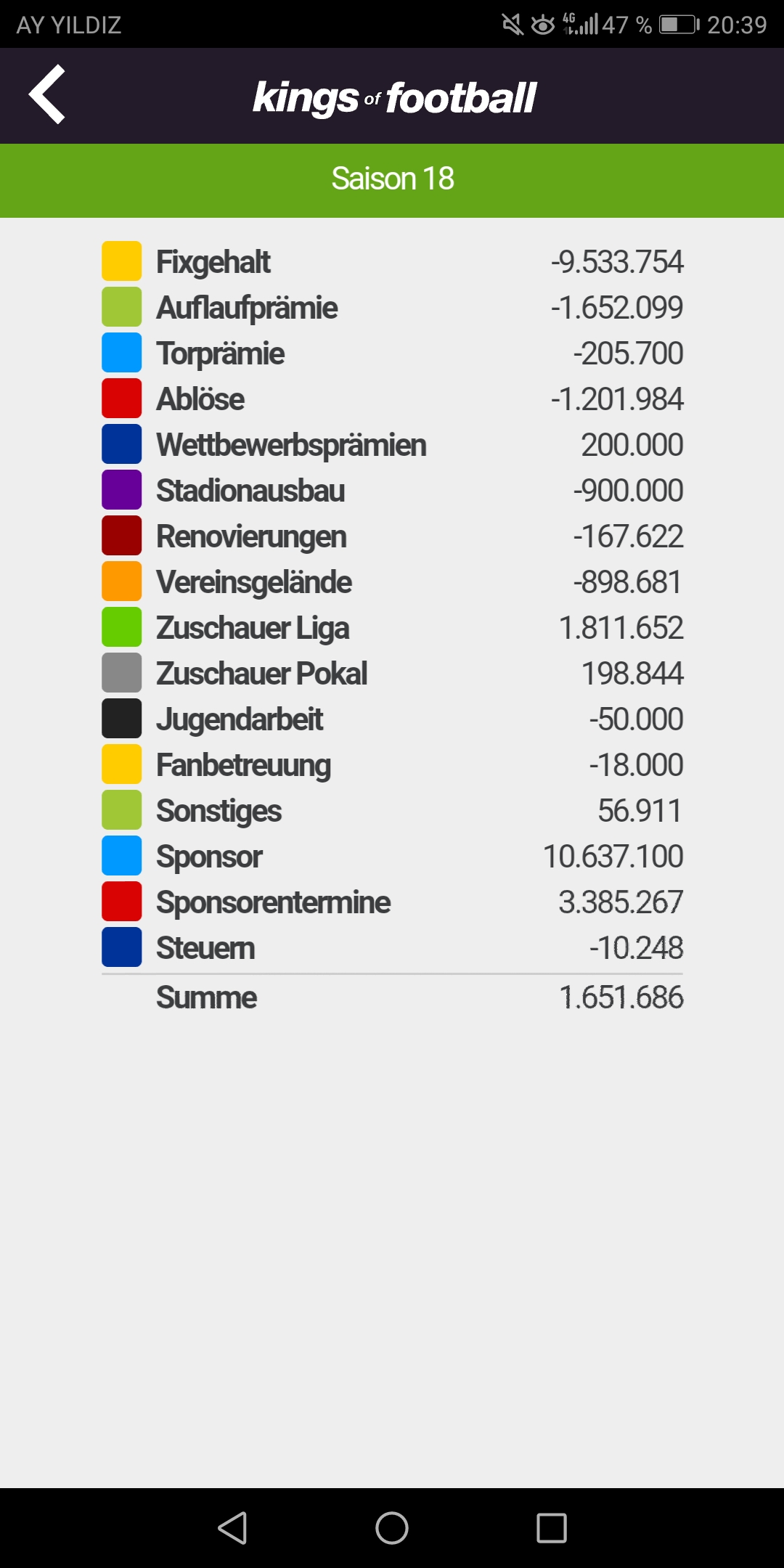
Task: Tap the Summe total 1.651.686
Action: coord(621,997)
